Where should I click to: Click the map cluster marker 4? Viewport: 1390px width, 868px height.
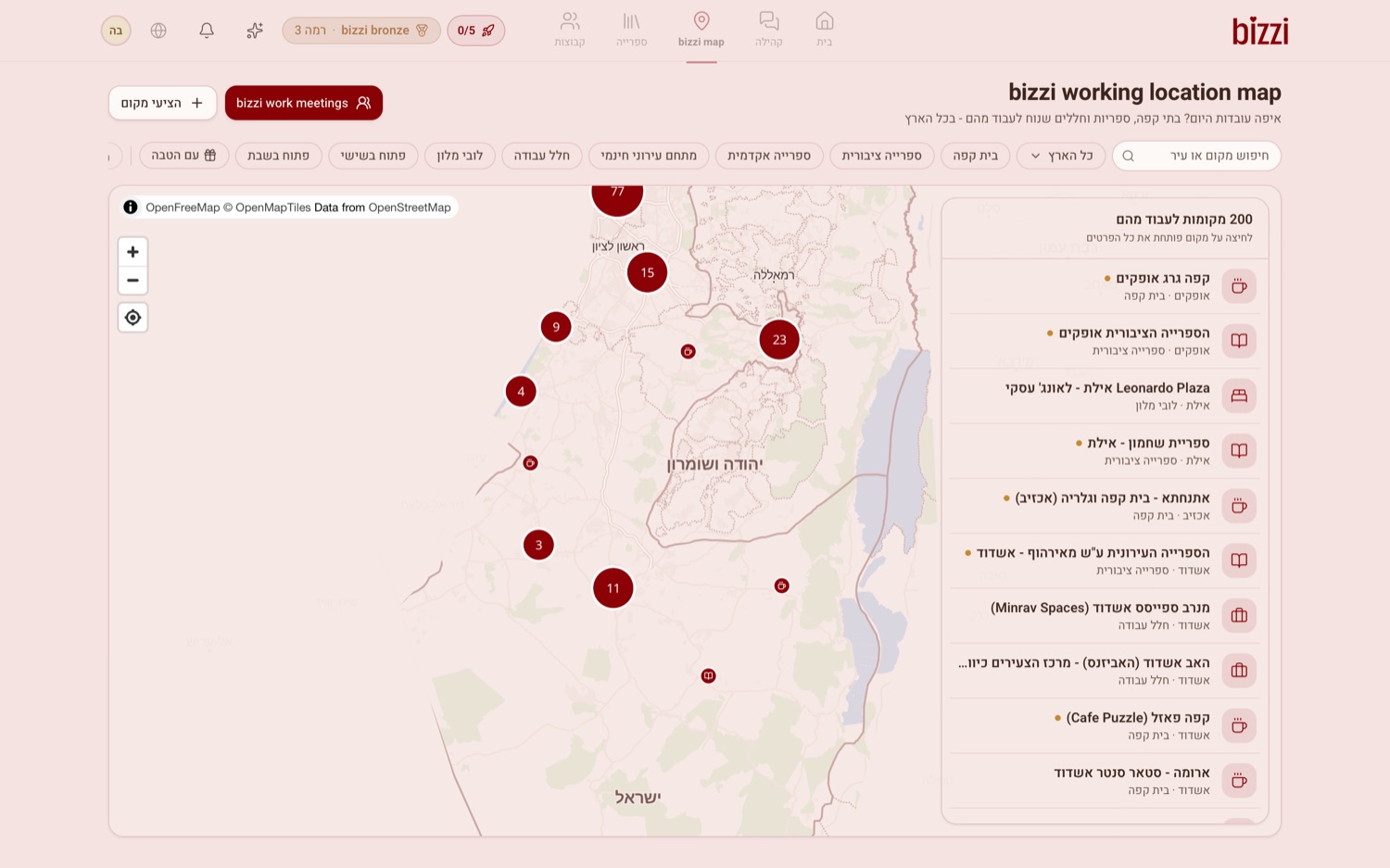pyautogui.click(x=521, y=391)
